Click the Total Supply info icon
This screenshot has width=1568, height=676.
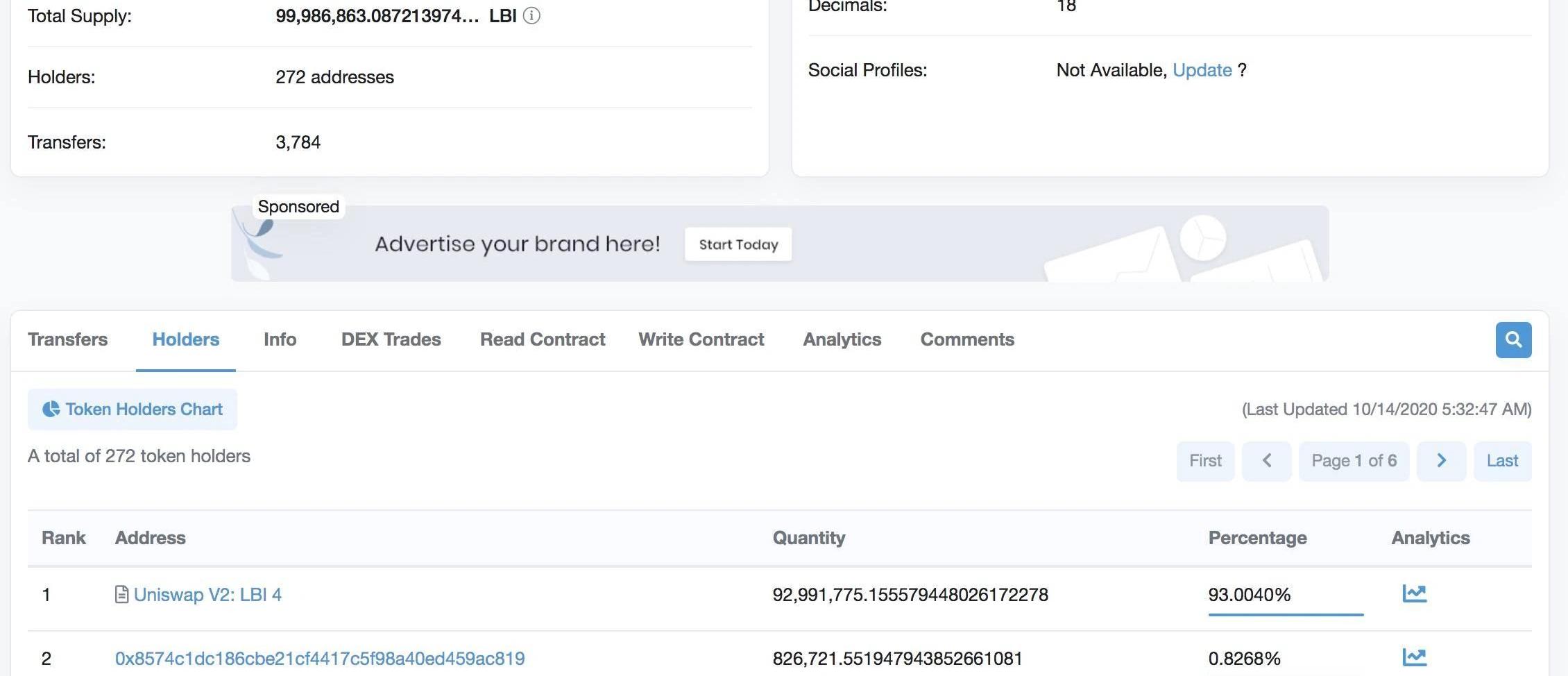click(531, 16)
